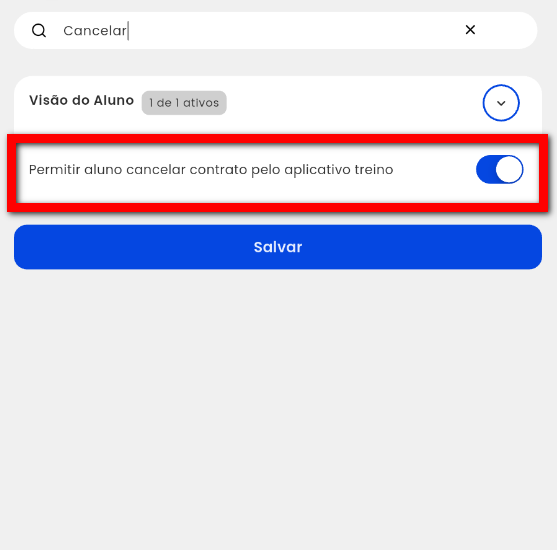Collapse the Visão do Aluno section chevron
Viewport: 557px width, 550px height.
point(501,103)
